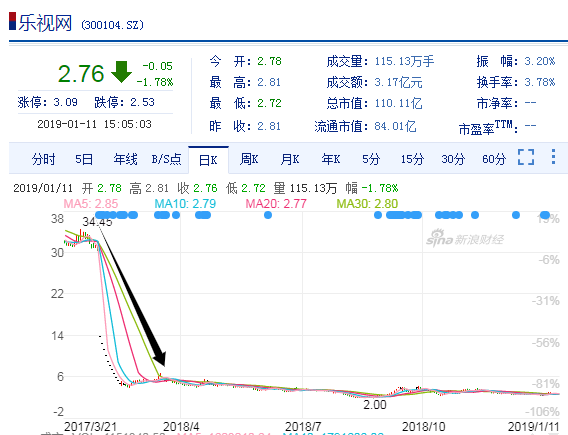This screenshot has height=435, width=568.
Task: Select the 5分 interval tab
Action: (371, 159)
